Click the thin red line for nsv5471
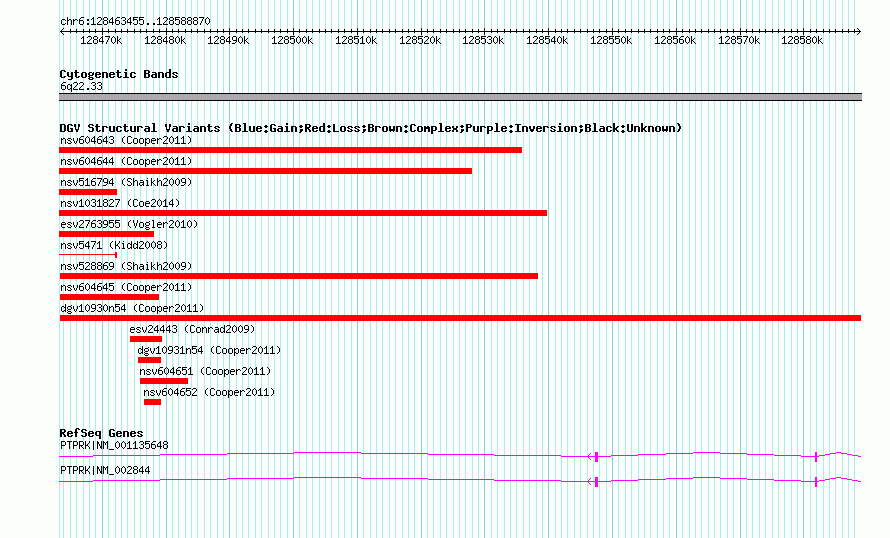Image resolution: width=890 pixels, height=538 pixels. tap(88, 255)
